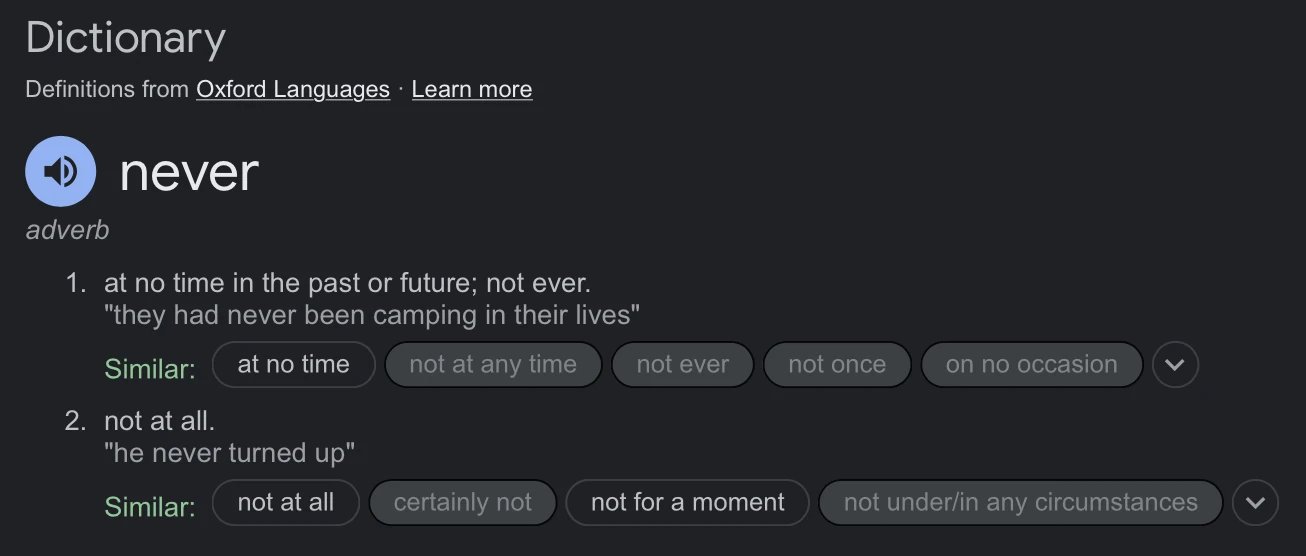Click the headword "never"

pyautogui.click(x=189, y=172)
